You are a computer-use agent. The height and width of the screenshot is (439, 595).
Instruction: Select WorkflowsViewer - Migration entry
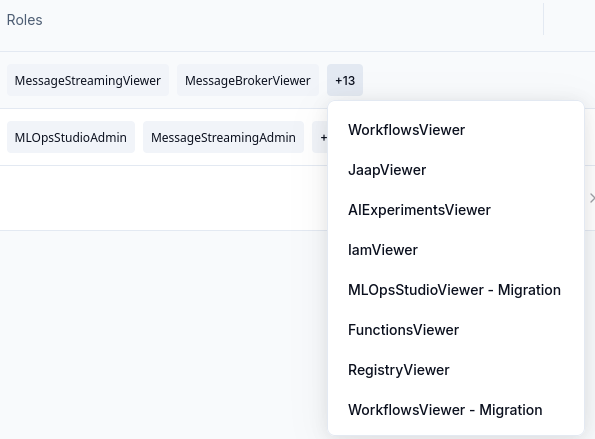[445, 410]
